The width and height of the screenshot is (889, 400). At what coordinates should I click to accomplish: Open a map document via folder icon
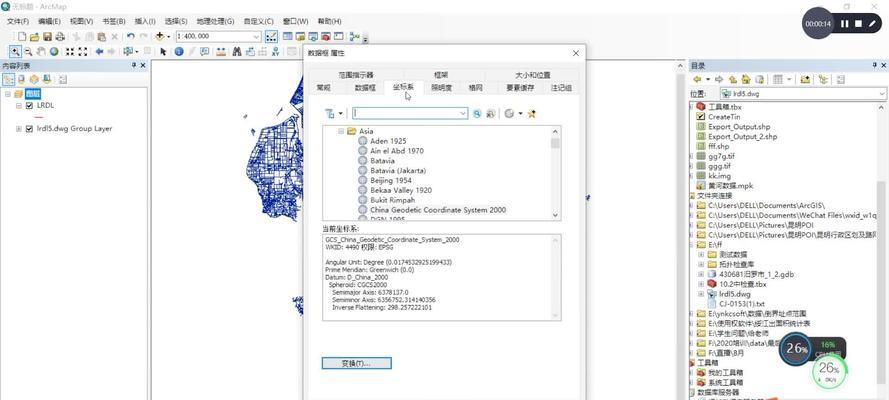tap(35, 36)
